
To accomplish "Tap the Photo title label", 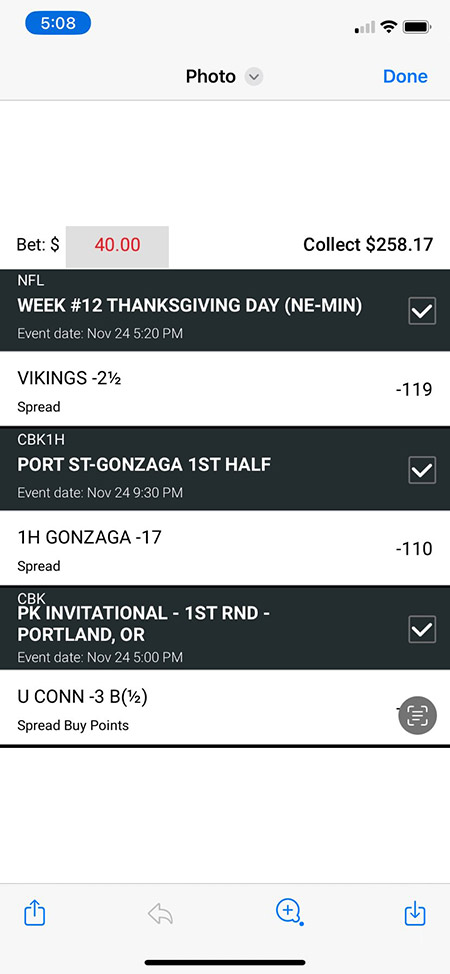I will 211,76.
